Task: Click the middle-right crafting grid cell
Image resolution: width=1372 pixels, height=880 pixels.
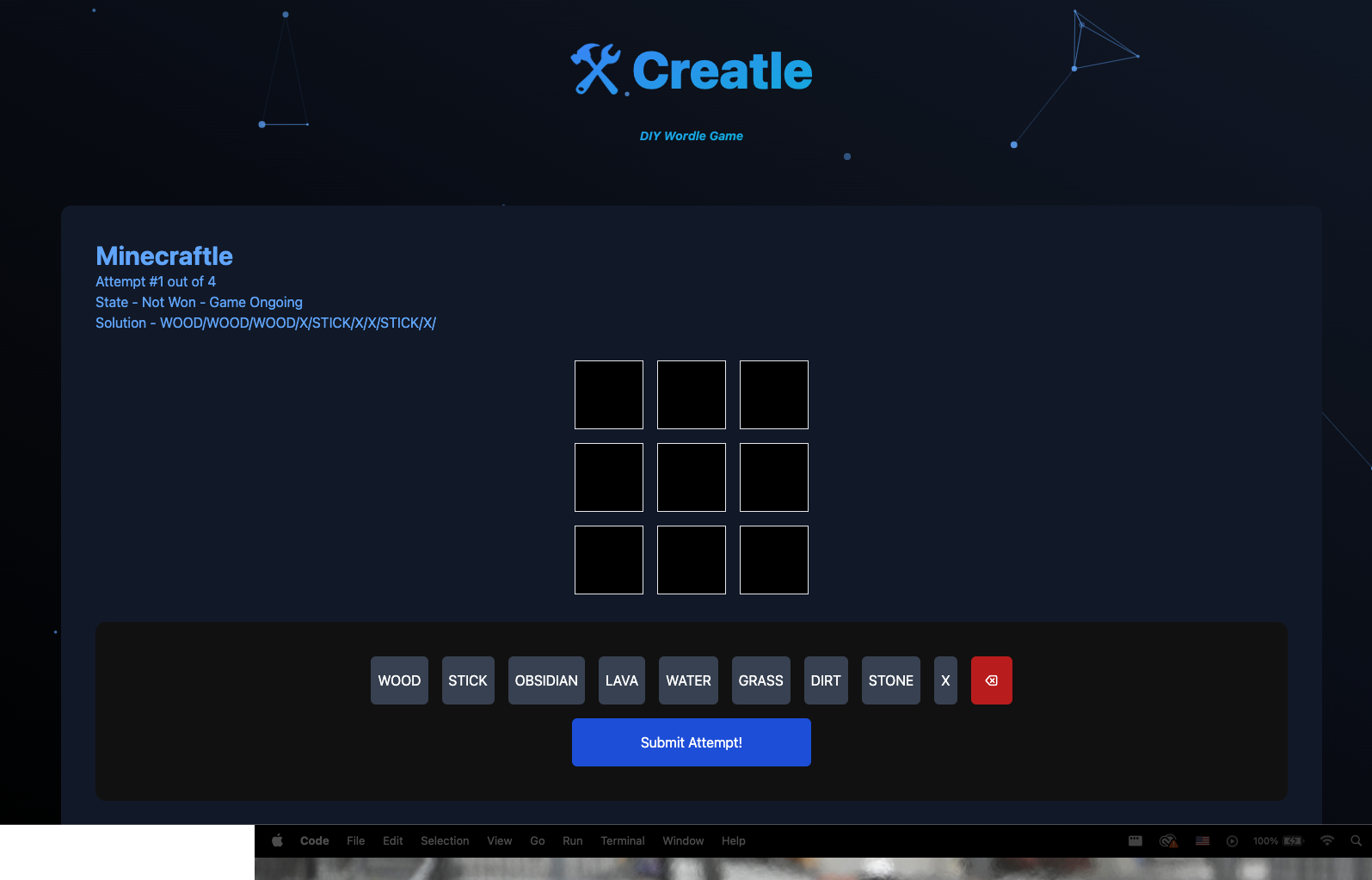Action: [774, 477]
